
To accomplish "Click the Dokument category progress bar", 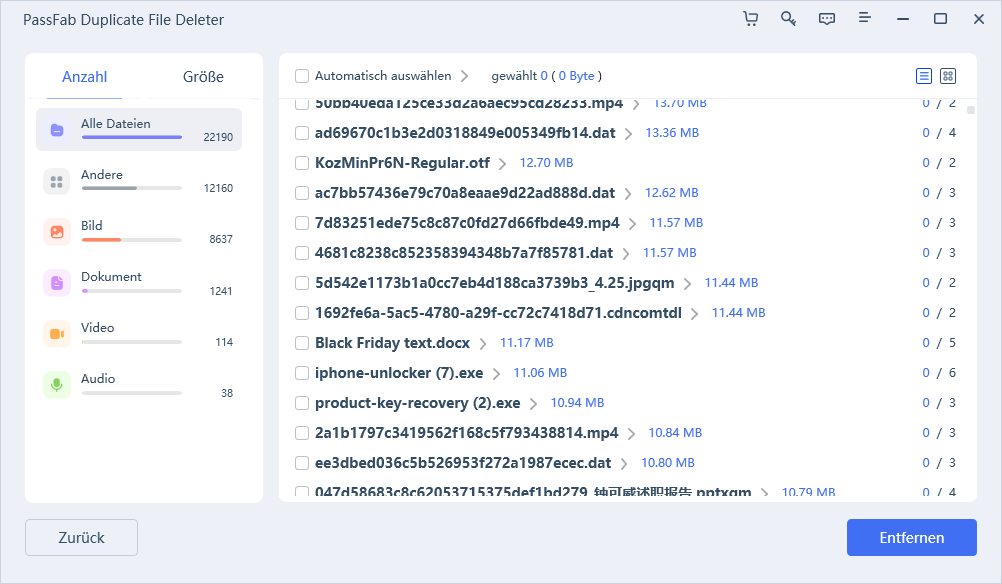I will (132, 291).
